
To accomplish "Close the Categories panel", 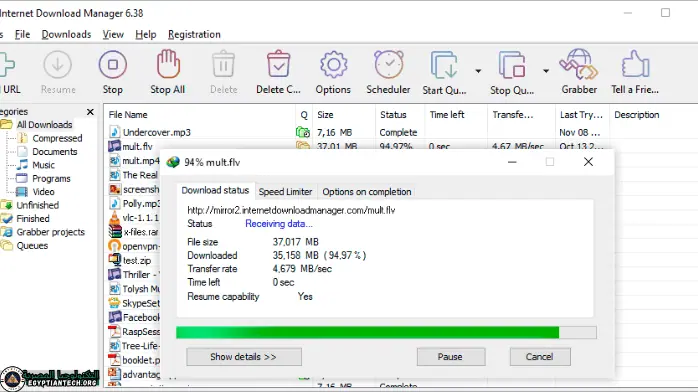I will click(x=90, y=112).
